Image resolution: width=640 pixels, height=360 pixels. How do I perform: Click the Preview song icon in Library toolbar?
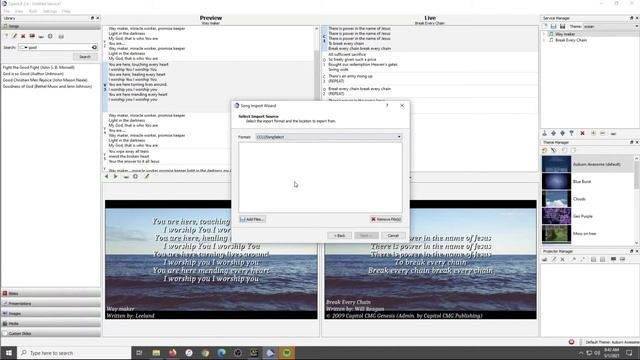coord(32,36)
